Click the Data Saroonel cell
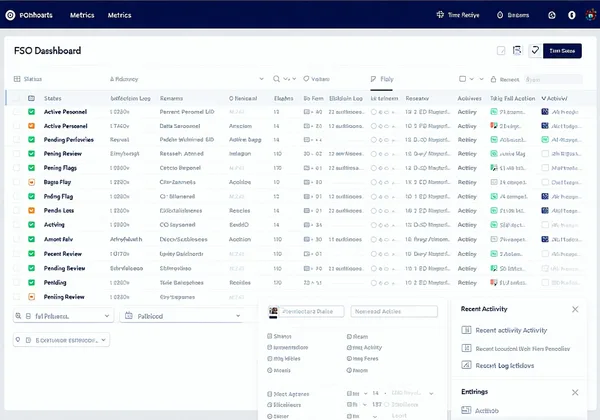The width and height of the screenshot is (600, 420). pyautogui.click(x=180, y=126)
